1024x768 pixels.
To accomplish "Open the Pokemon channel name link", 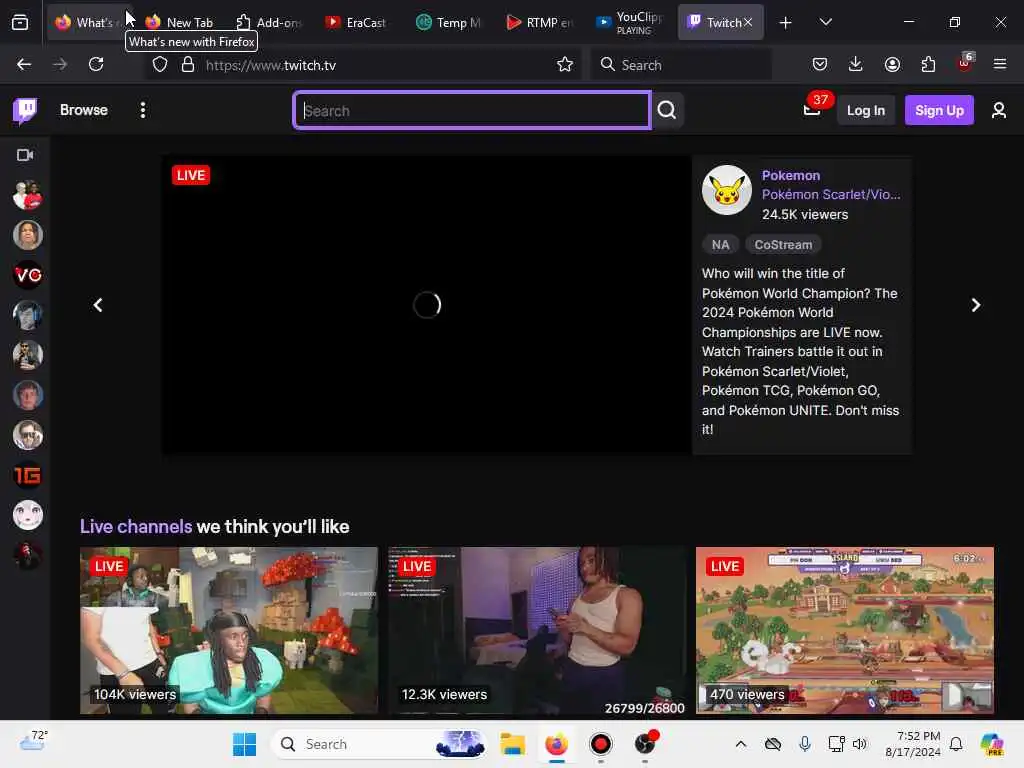I will click(x=791, y=176).
